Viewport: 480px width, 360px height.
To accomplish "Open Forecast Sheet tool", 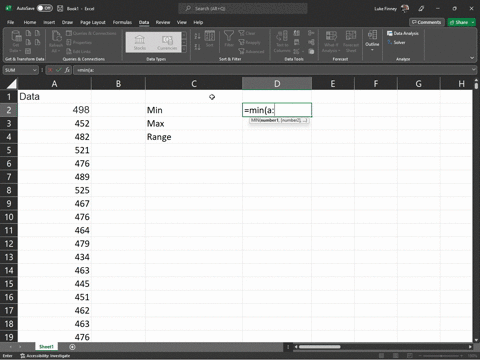I will [x=351, y=41].
